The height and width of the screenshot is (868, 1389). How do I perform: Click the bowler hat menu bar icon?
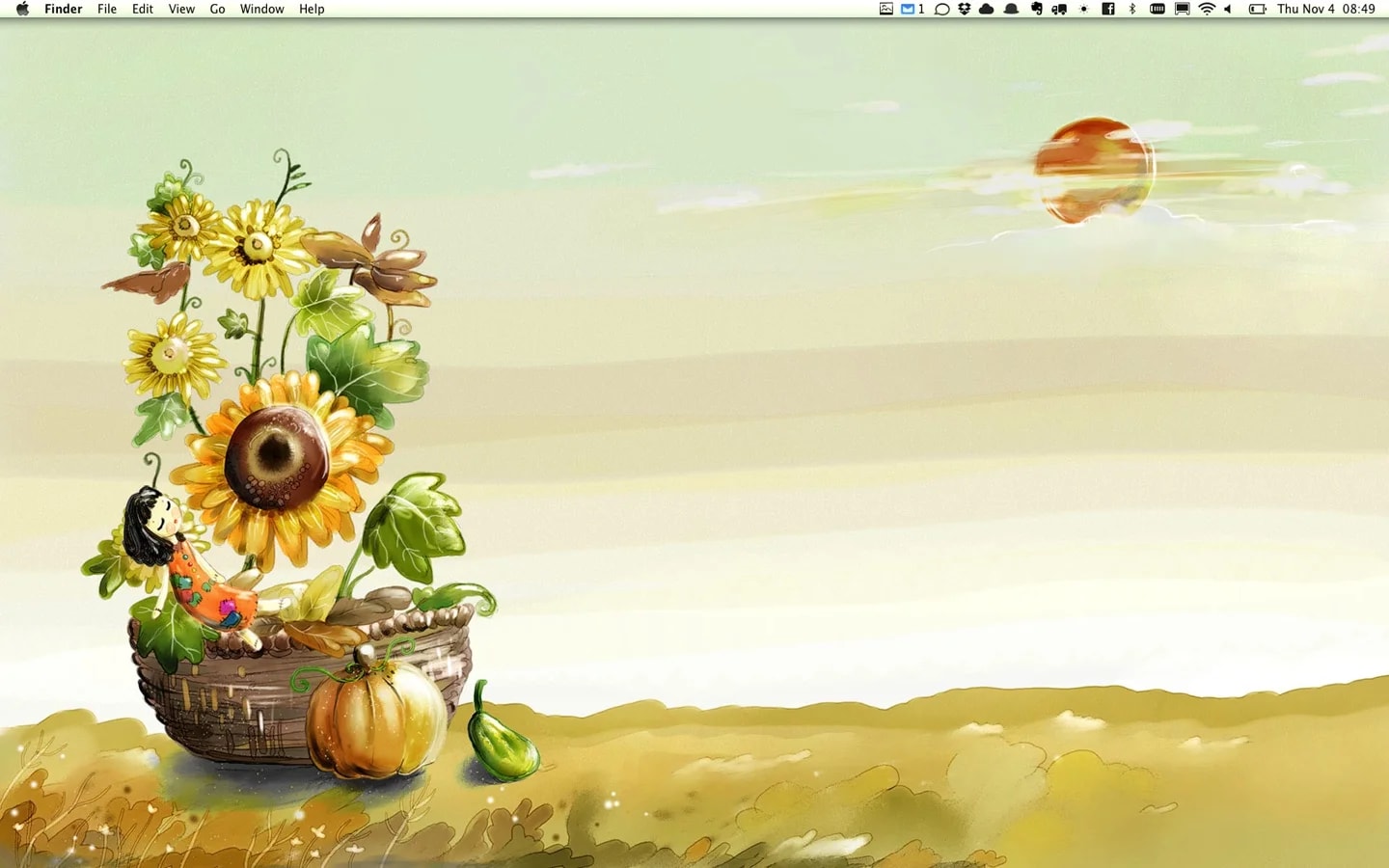(1011, 9)
